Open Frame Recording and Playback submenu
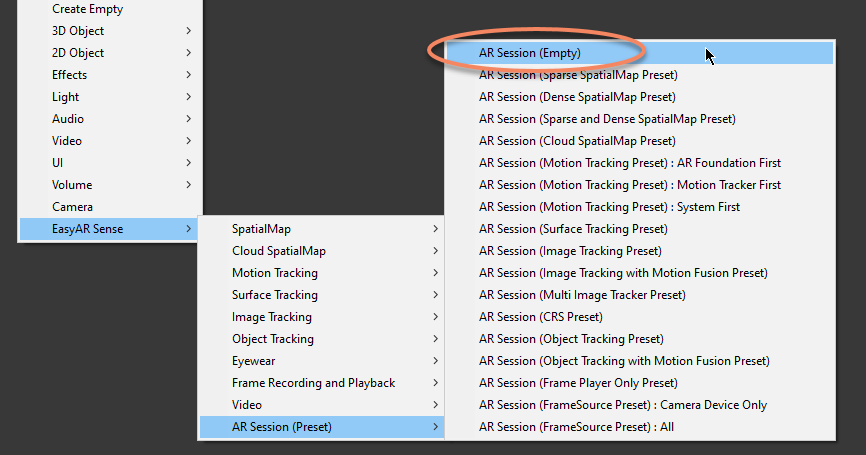The height and width of the screenshot is (455, 866). 313,383
